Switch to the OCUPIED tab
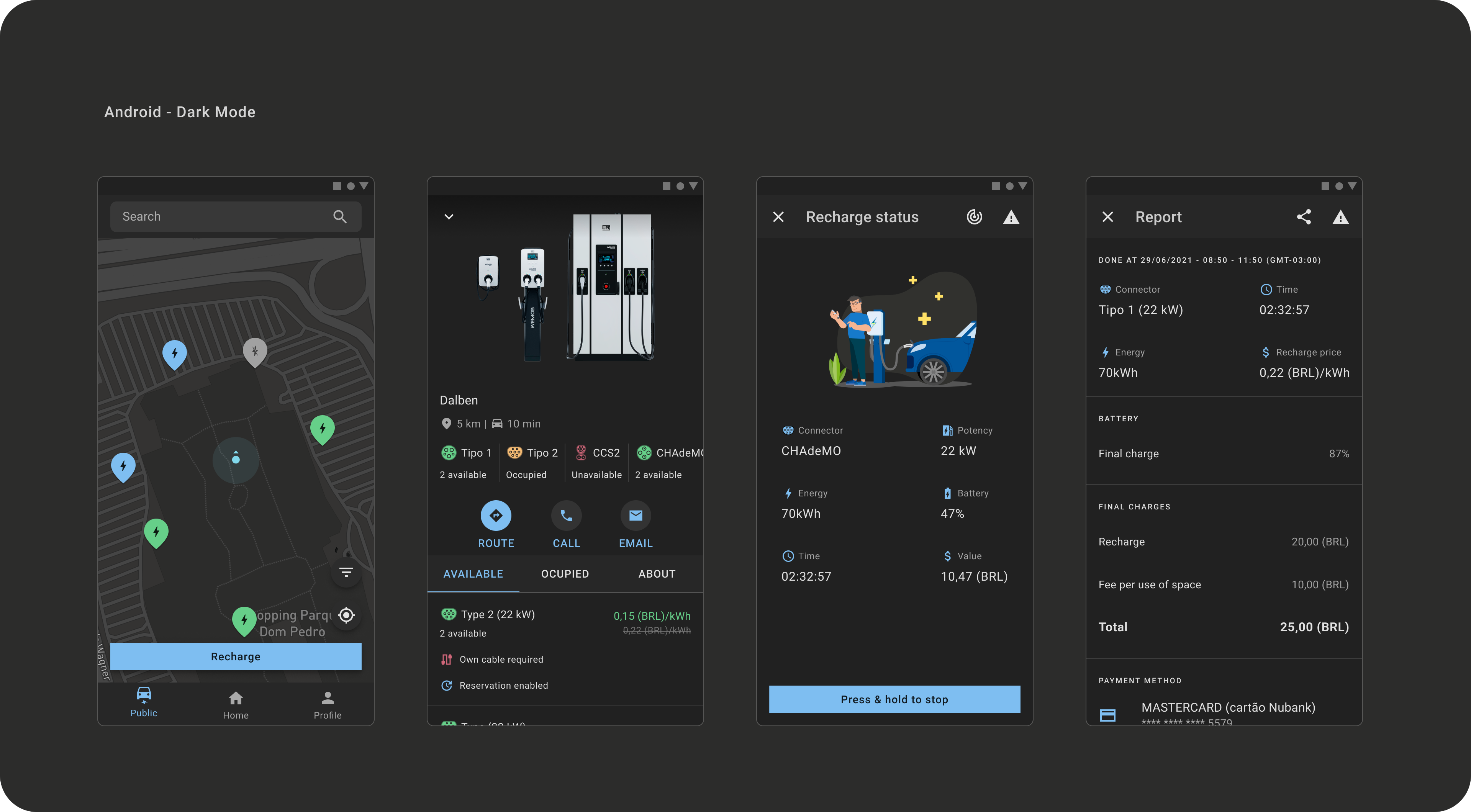This screenshot has height=812, width=1471. click(x=565, y=574)
